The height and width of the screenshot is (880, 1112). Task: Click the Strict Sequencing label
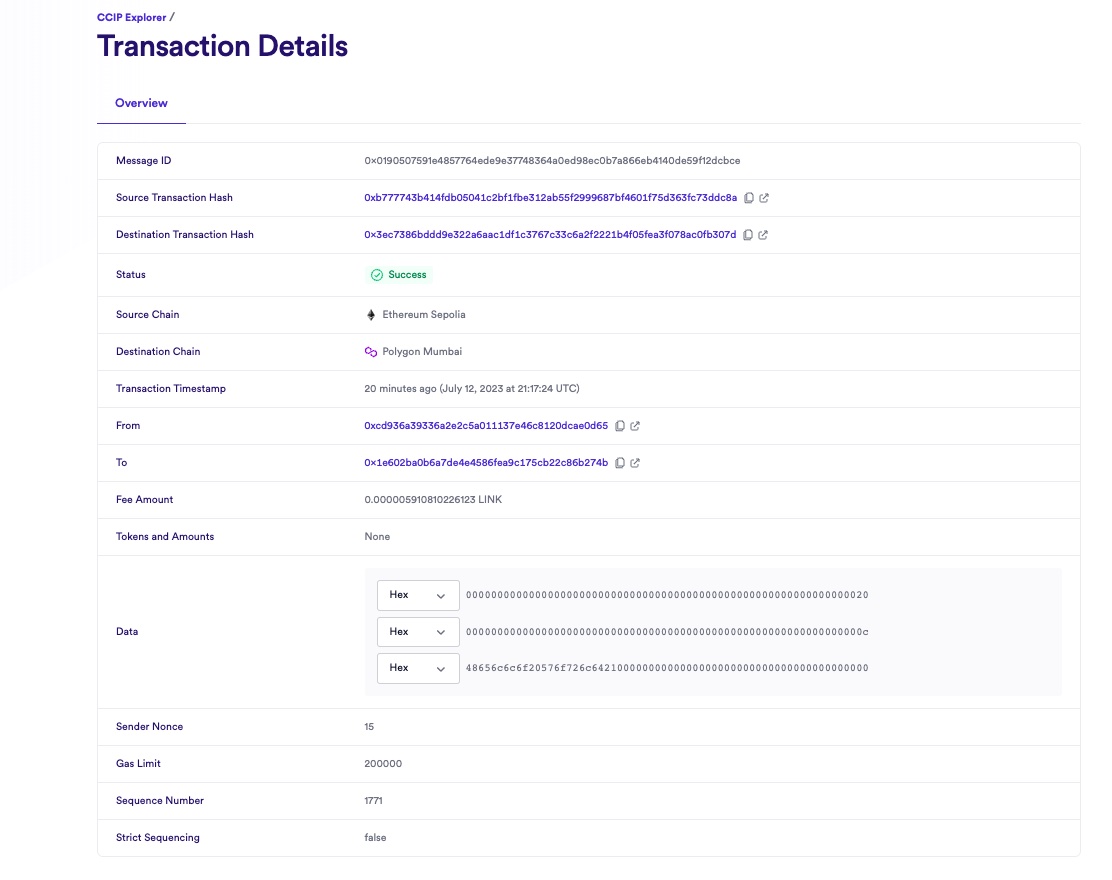pos(157,837)
